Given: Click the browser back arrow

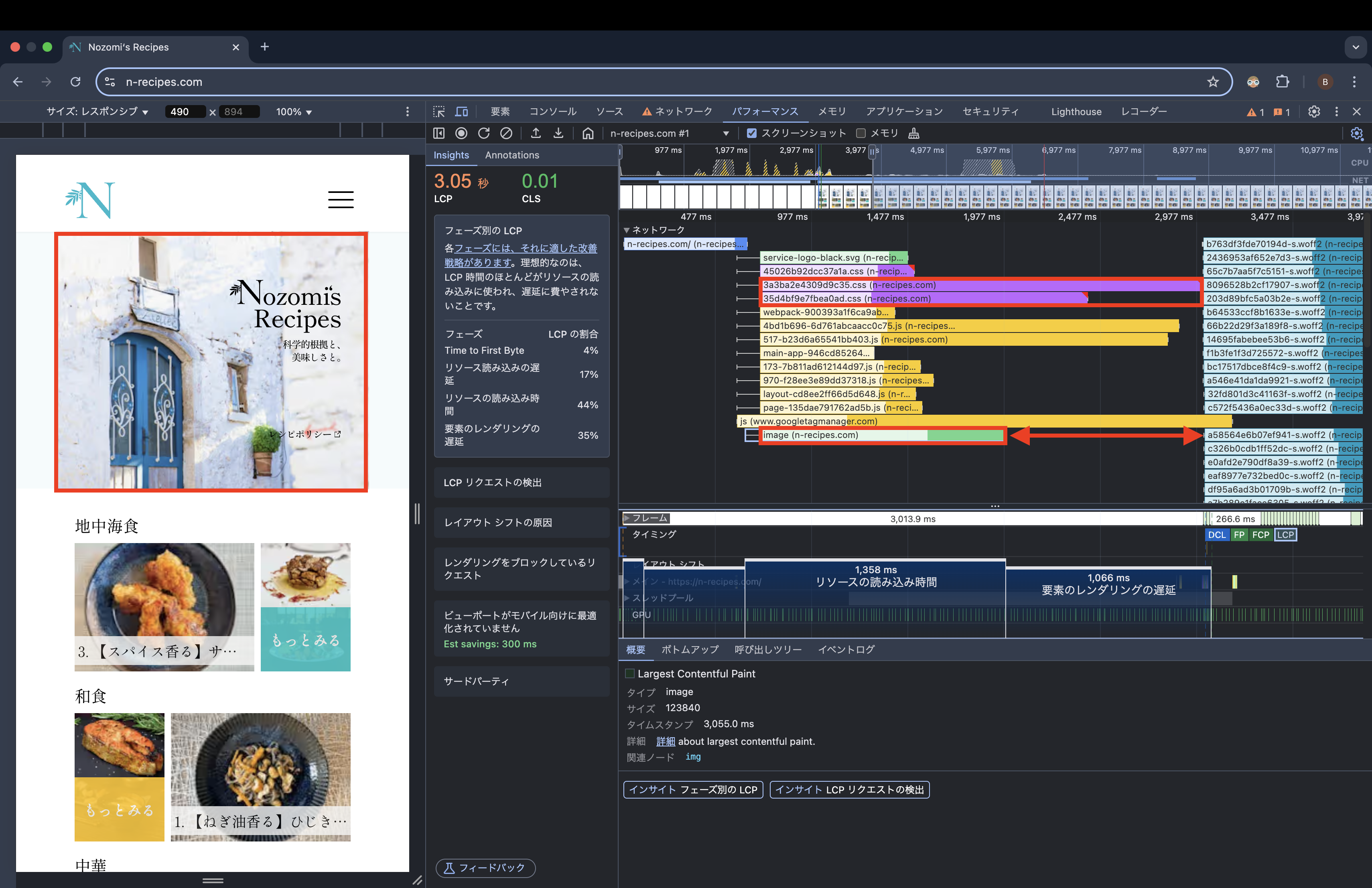Looking at the screenshot, I should point(18,82).
